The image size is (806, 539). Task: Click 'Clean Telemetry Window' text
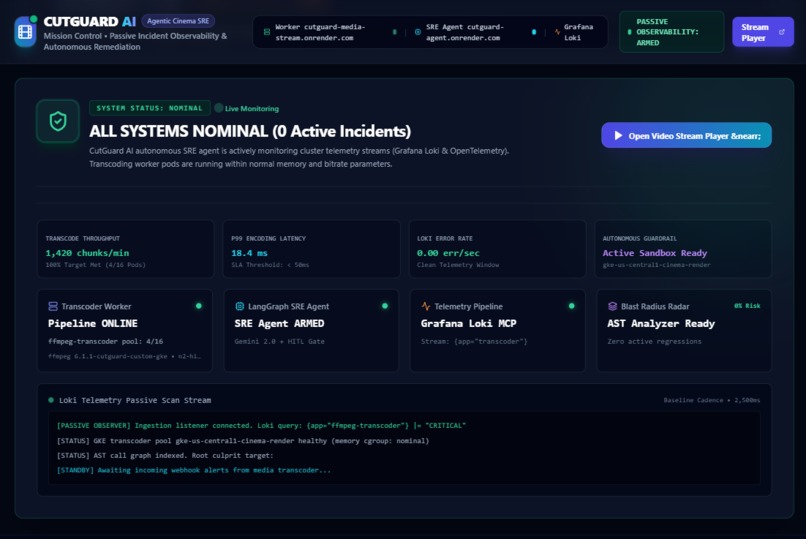pyautogui.click(x=458, y=265)
